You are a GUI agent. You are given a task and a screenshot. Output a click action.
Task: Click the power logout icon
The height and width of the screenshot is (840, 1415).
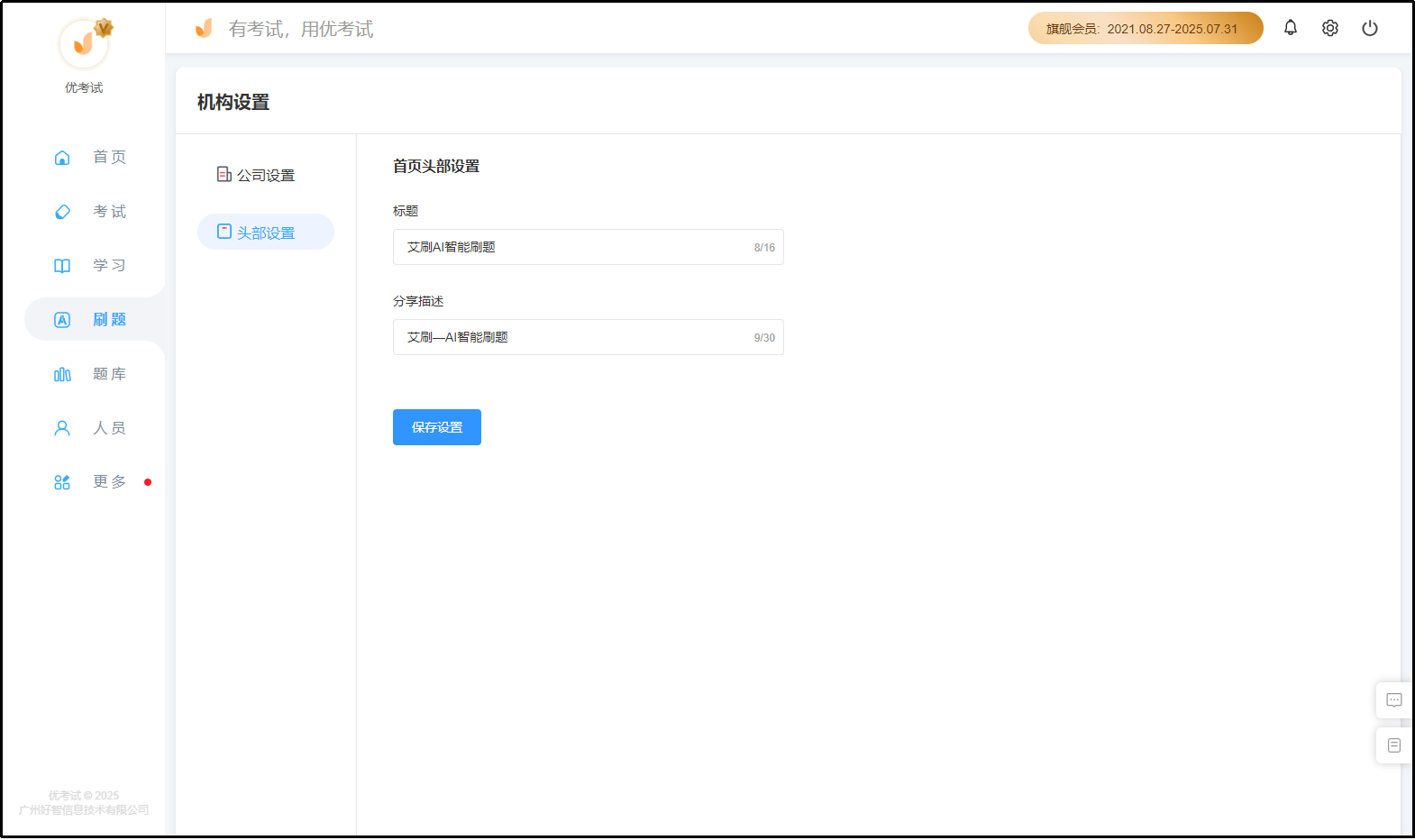tap(1370, 28)
